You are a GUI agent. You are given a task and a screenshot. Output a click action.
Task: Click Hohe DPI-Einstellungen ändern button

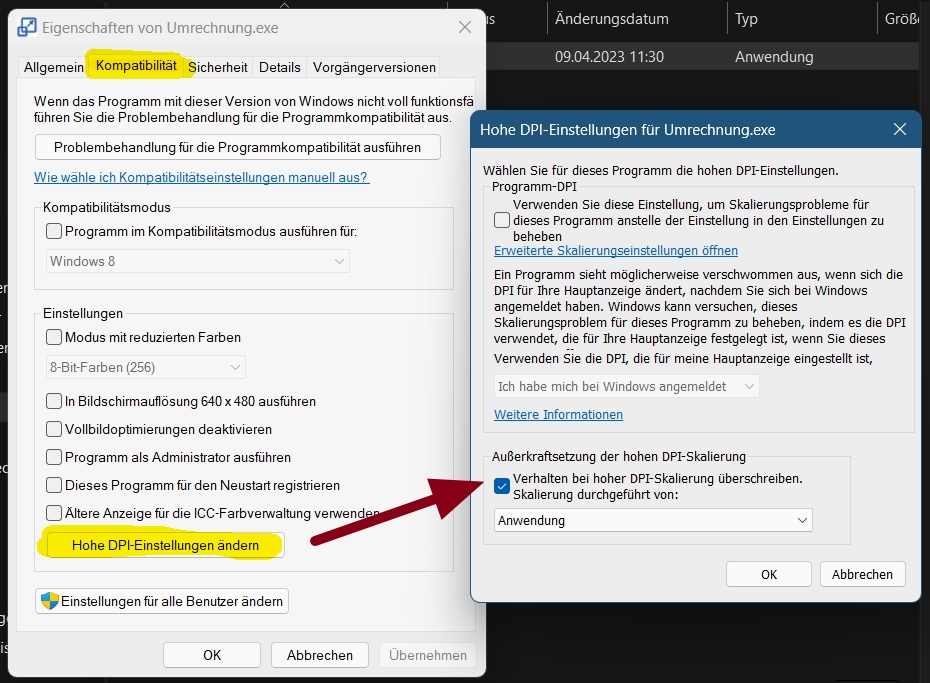coord(165,545)
